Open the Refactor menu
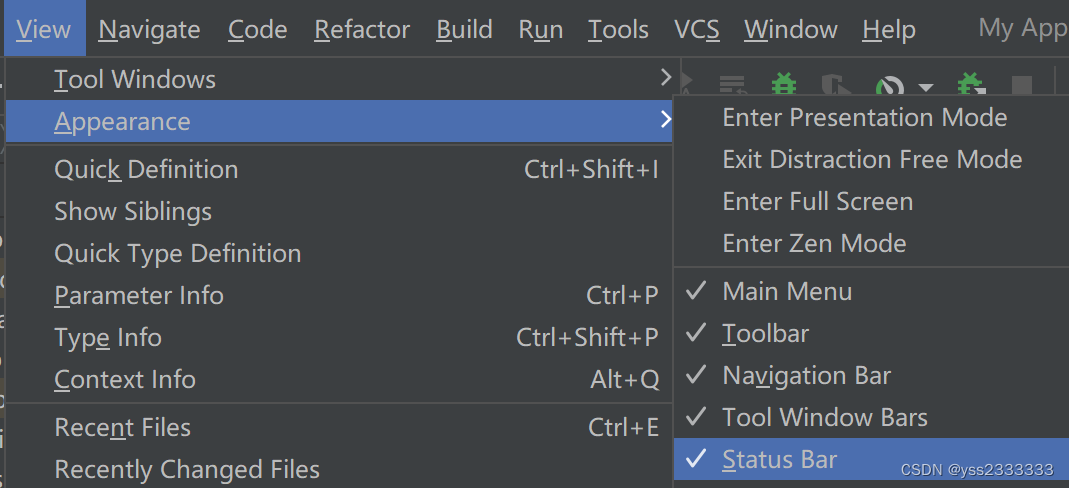The image size is (1069, 488). pyautogui.click(x=362, y=30)
